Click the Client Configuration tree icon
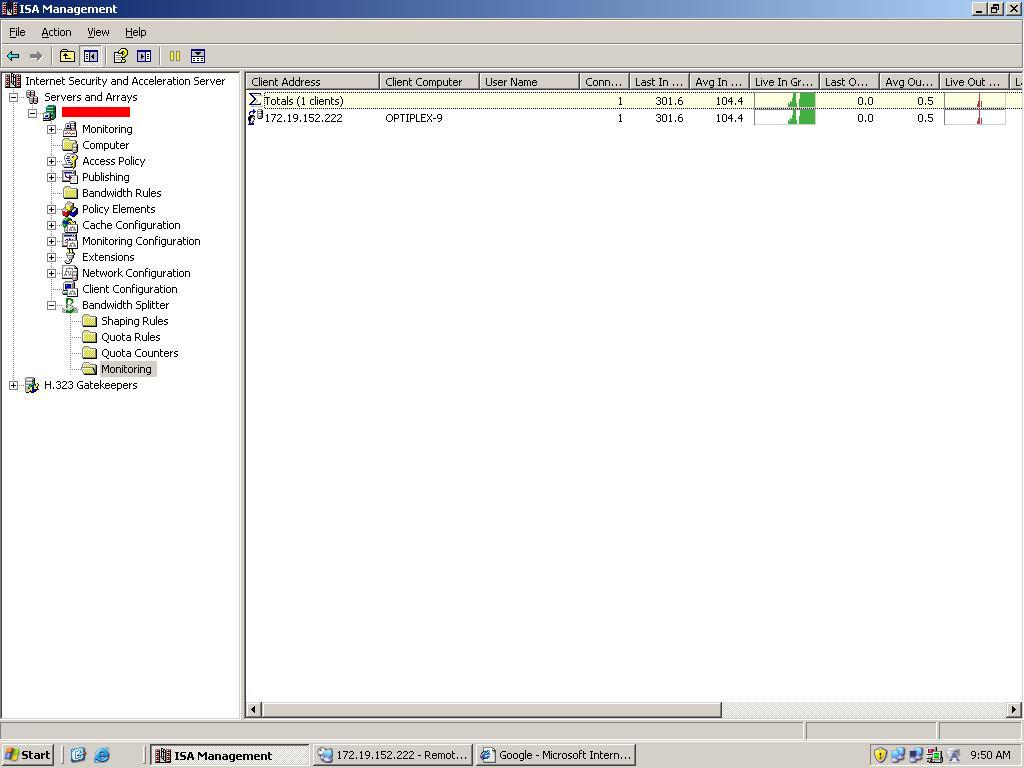This screenshot has width=1024, height=768. click(70, 289)
